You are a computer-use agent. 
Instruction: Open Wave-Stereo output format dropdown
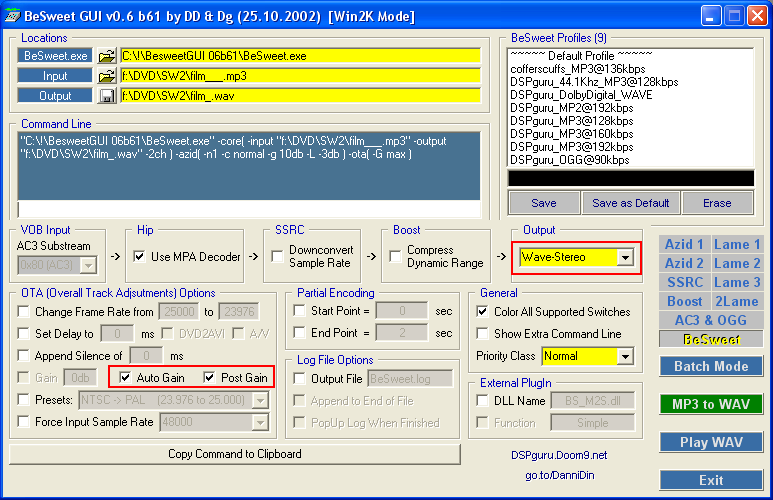click(625, 257)
